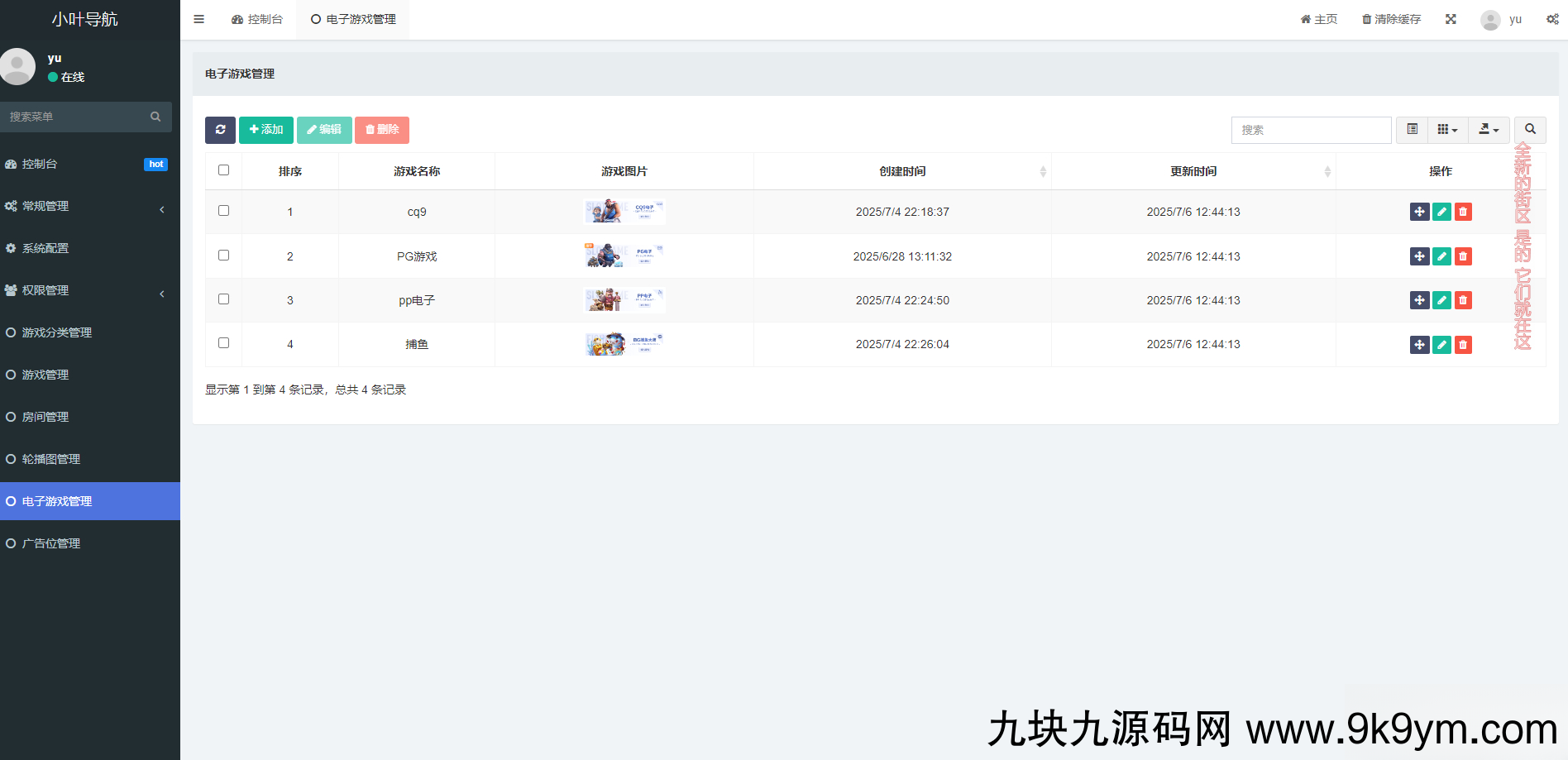
Task: Click the green edit pencil for PG游戏 row
Action: (x=1441, y=256)
